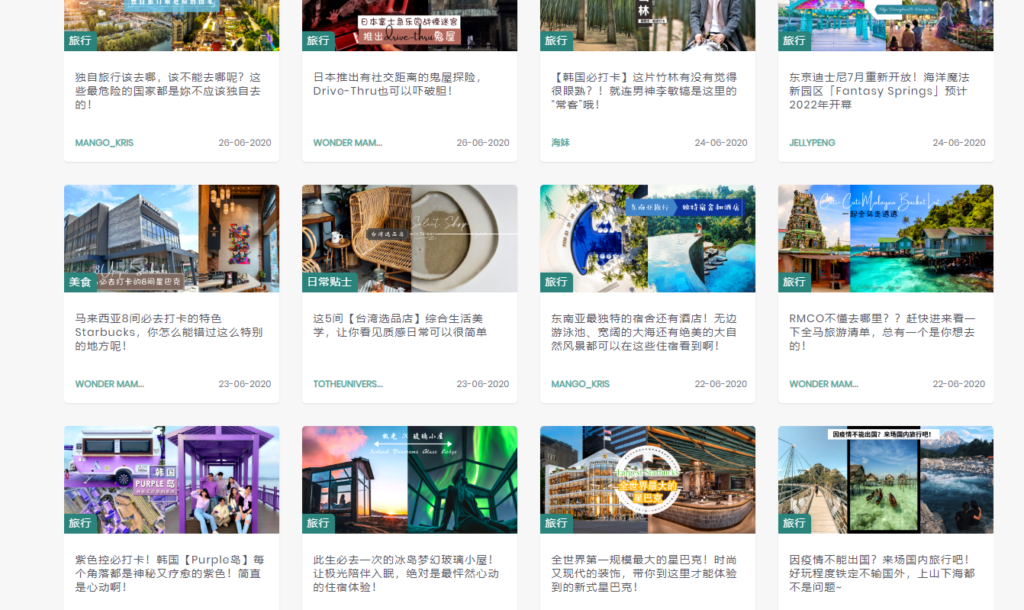Open the 台湾选品店 article title
The width and height of the screenshot is (1024, 610).
401,325
